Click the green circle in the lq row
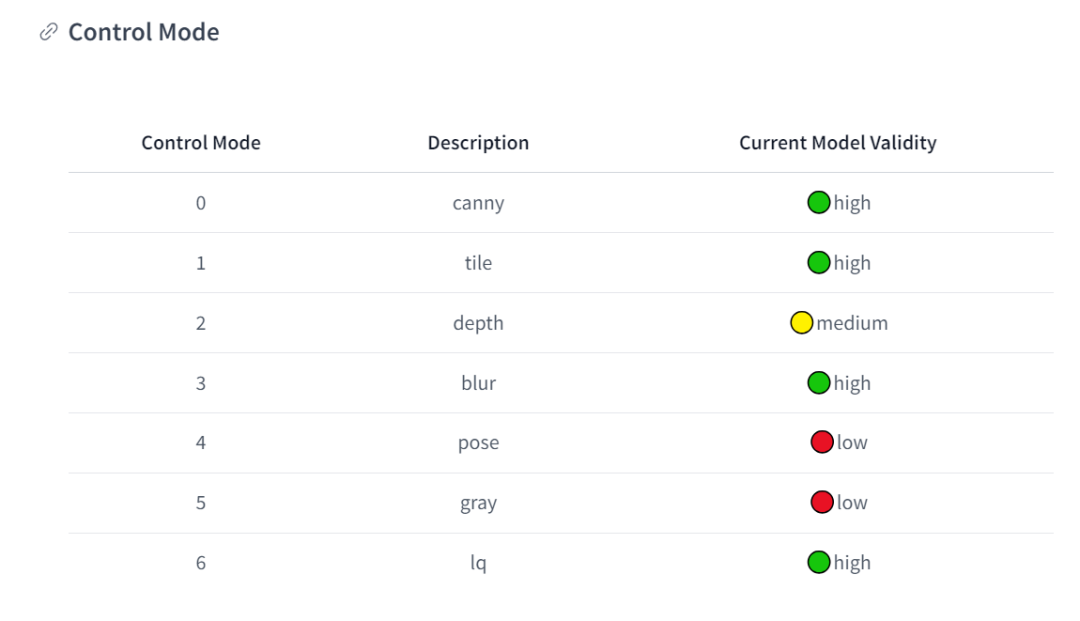Image resolution: width=1080 pixels, height=621 pixels. coord(819,562)
